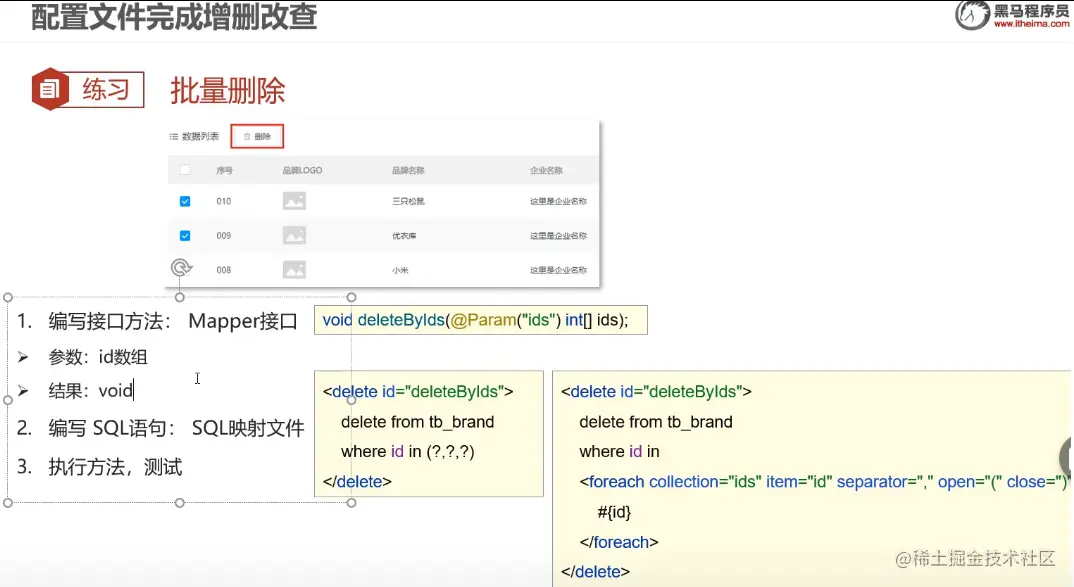Image resolution: width=1074 pixels, height=587 pixels.
Task: Uncheck the checkbox for the 优衣库 row
Action: coord(184,235)
